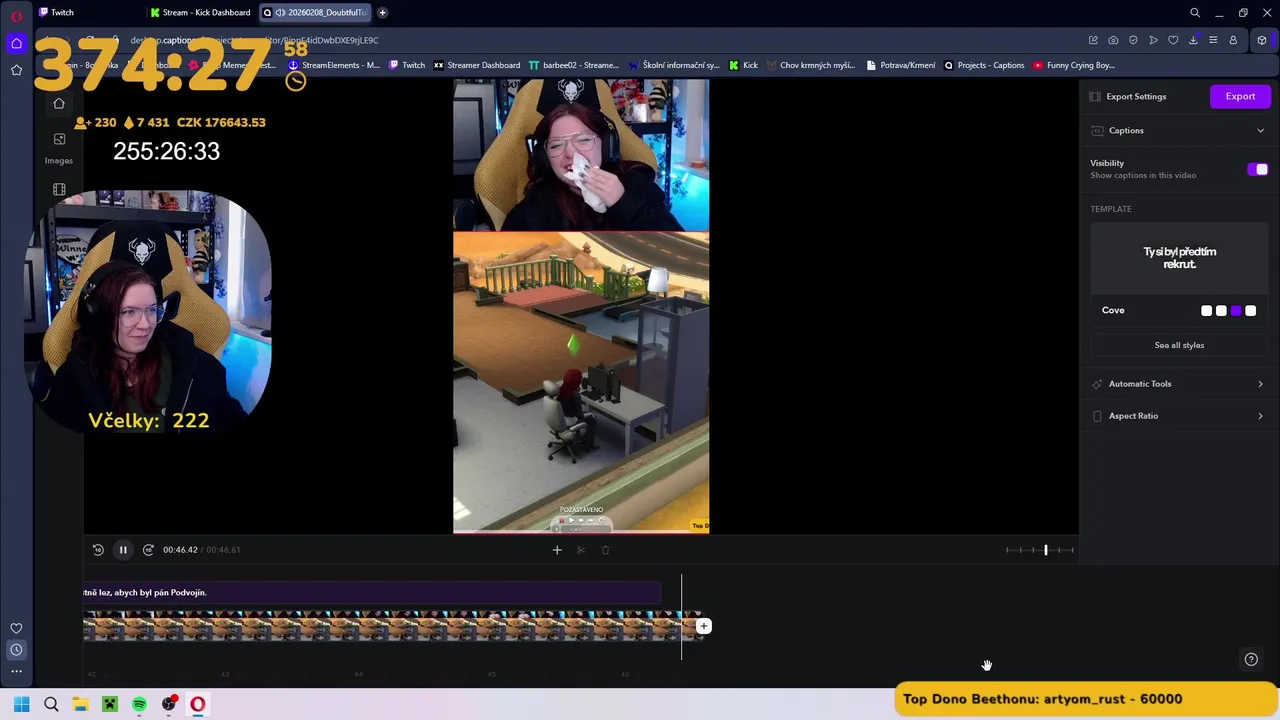Open Opera sidebar heart icon

point(16,628)
